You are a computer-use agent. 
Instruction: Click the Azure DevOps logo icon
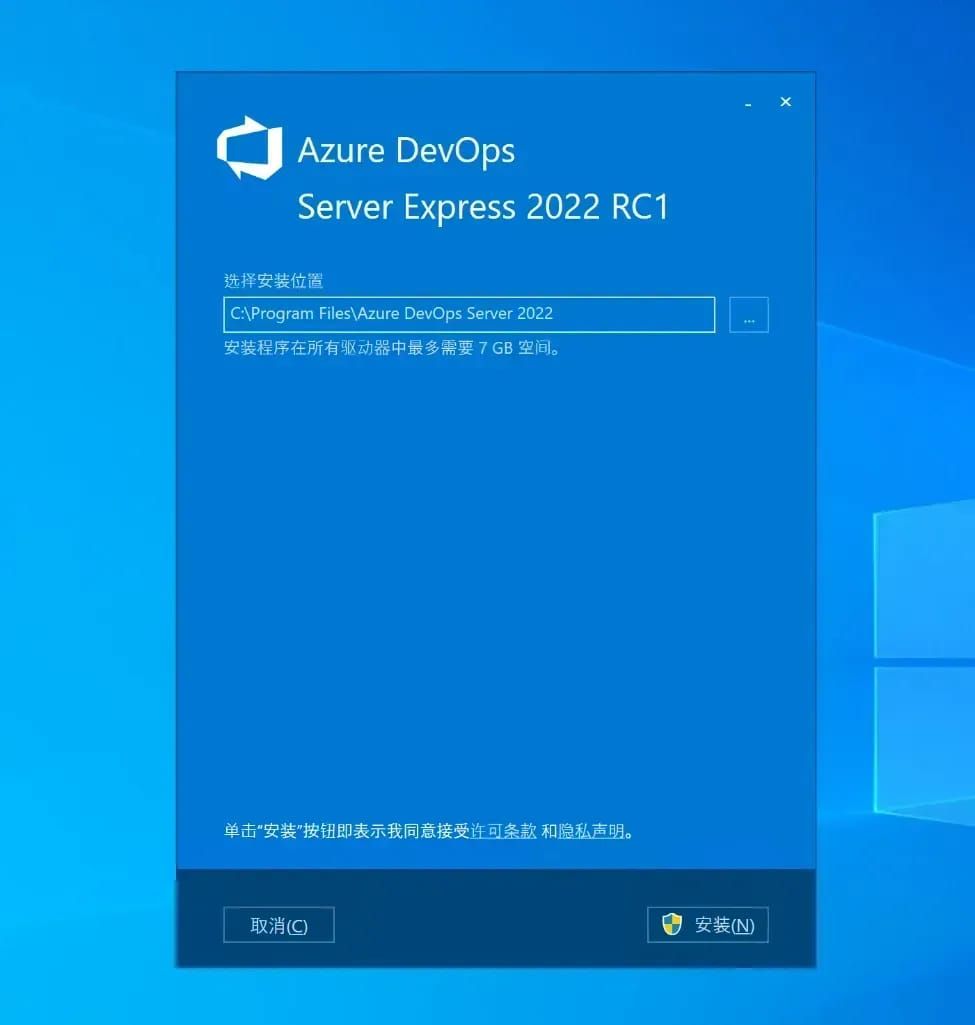point(250,148)
